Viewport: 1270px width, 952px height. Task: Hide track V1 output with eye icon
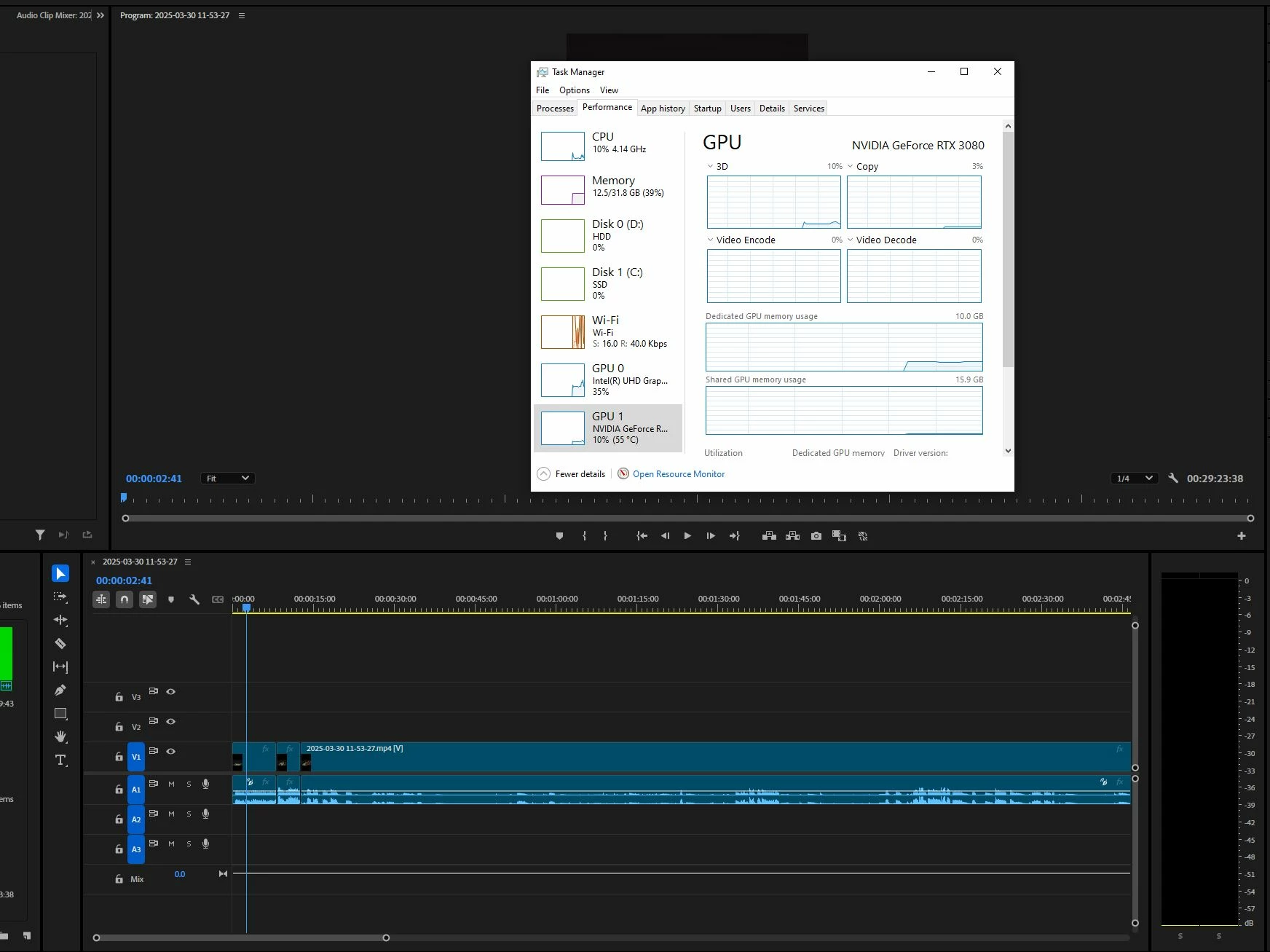click(x=171, y=751)
